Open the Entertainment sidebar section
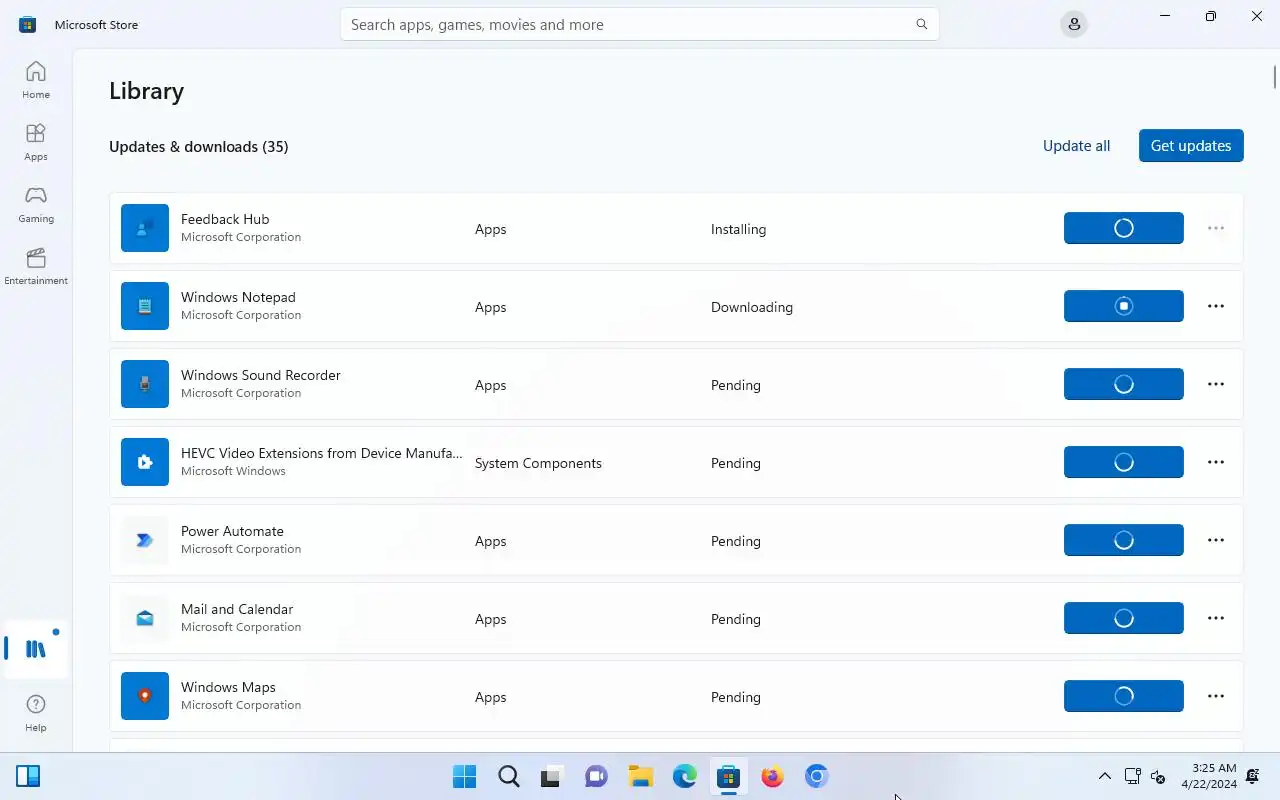 pyautogui.click(x=36, y=266)
